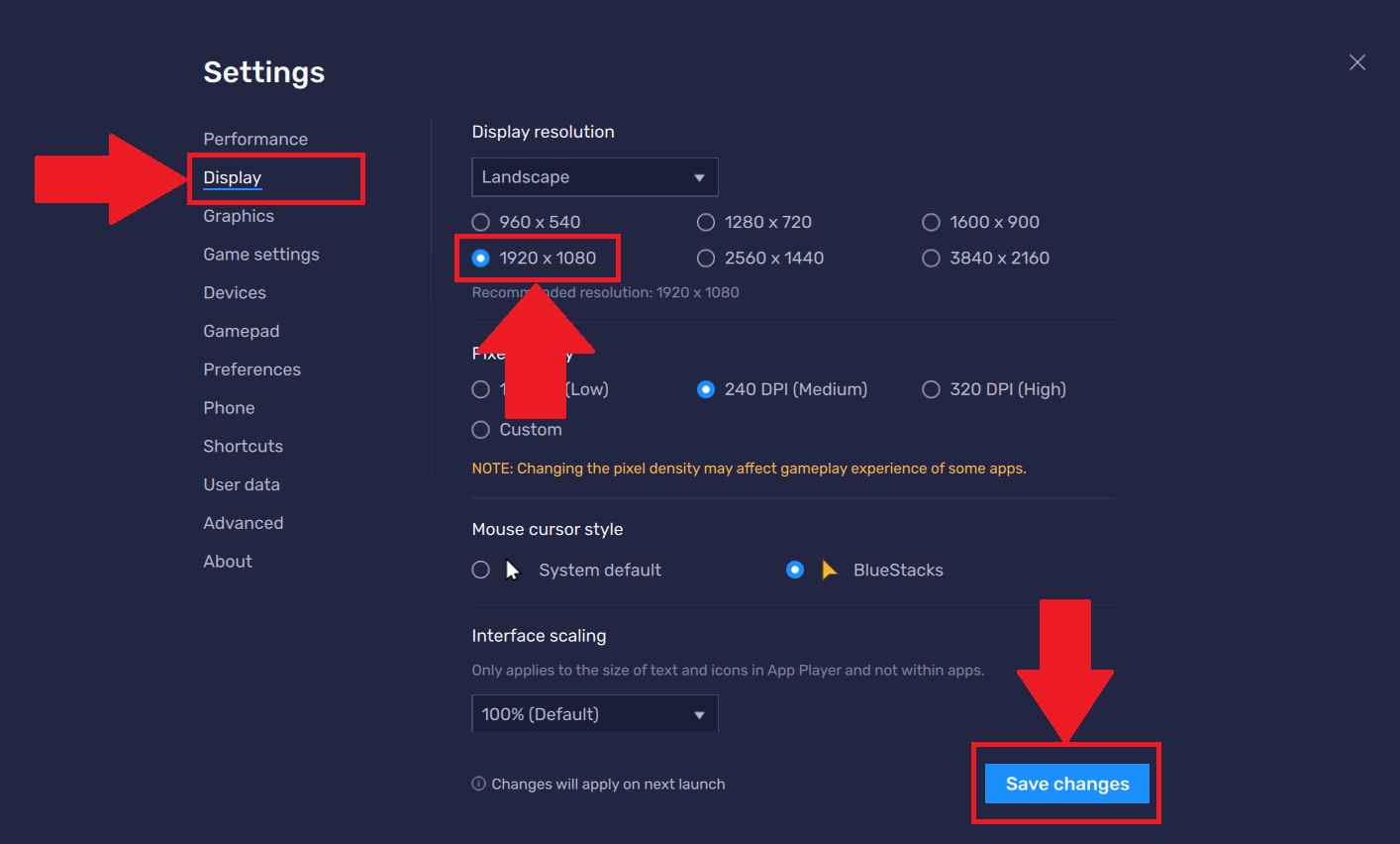Image resolution: width=1400 pixels, height=844 pixels.
Task: Click 'Changes will apply on next launch' text
Action: pos(608,784)
